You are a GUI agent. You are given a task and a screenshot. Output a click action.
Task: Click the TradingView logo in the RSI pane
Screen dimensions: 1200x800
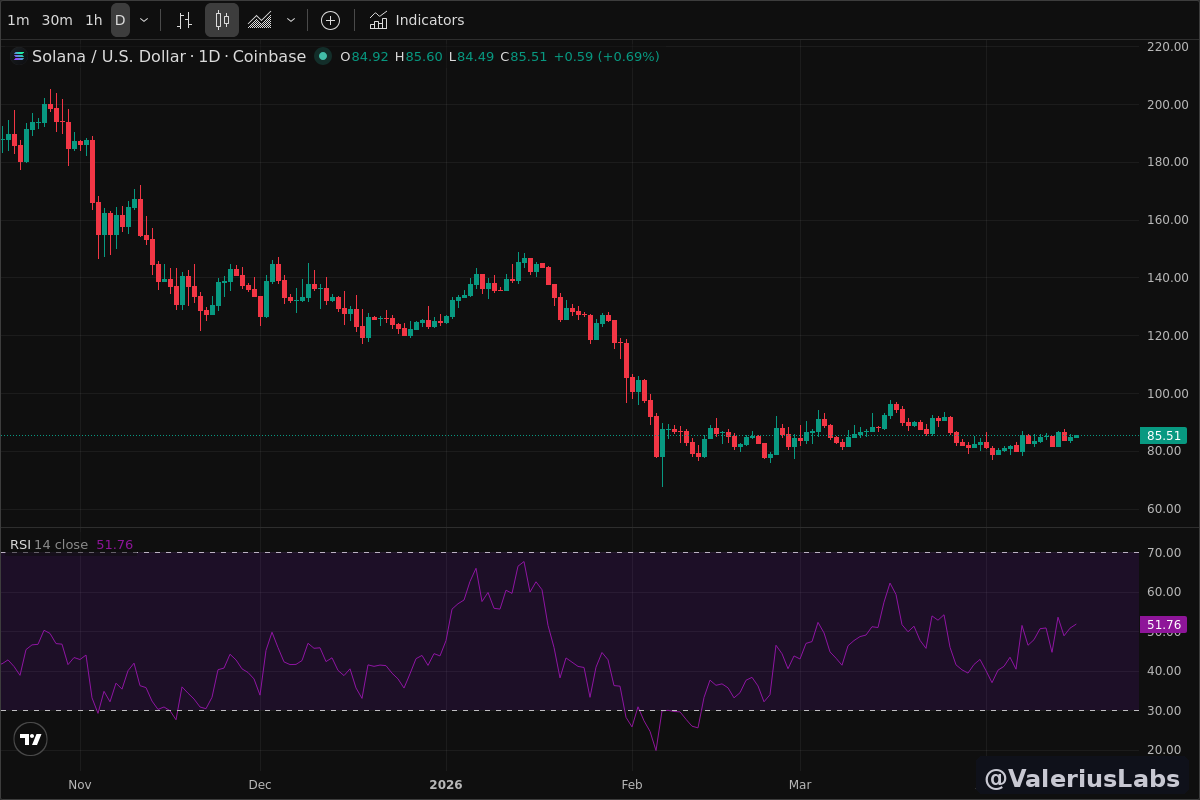pos(31,739)
